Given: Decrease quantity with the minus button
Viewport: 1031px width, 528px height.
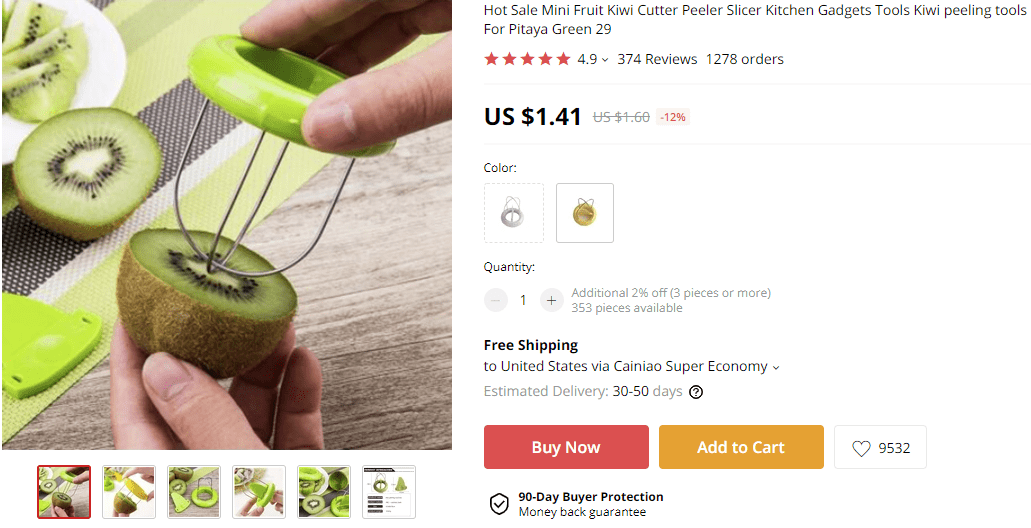Looking at the screenshot, I should pyautogui.click(x=496, y=300).
